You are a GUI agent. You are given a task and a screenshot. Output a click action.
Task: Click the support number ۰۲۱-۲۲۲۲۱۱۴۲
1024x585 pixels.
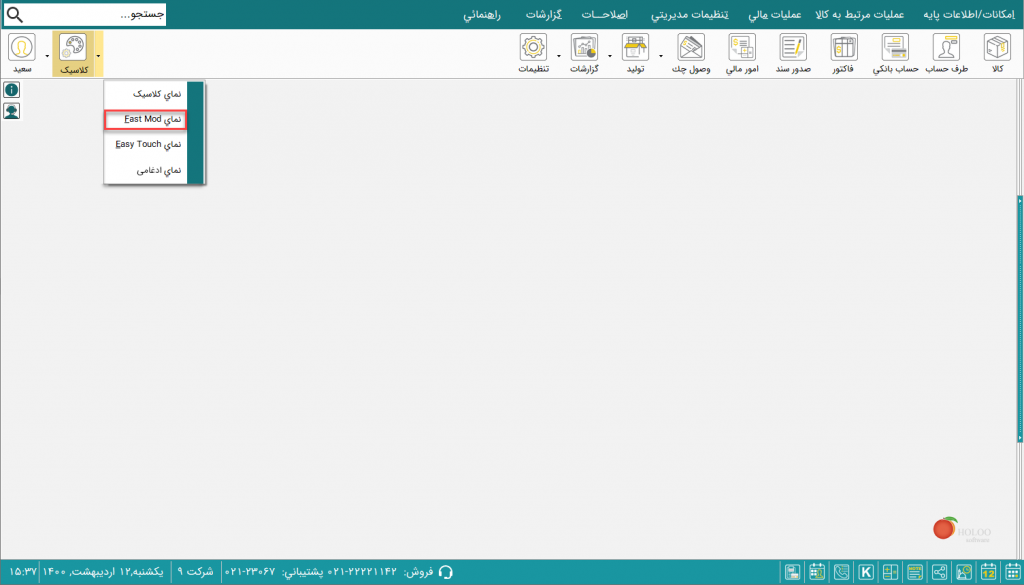(362, 571)
